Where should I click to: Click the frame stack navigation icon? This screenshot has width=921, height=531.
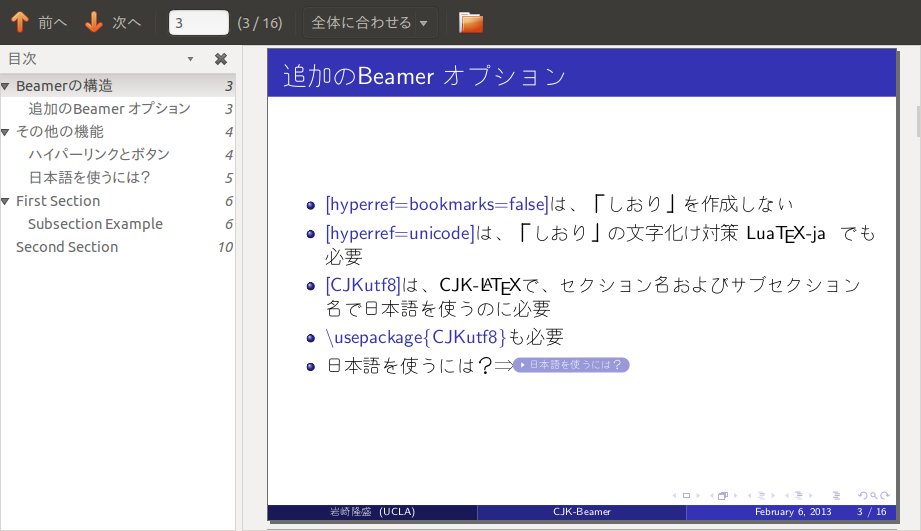(723, 495)
